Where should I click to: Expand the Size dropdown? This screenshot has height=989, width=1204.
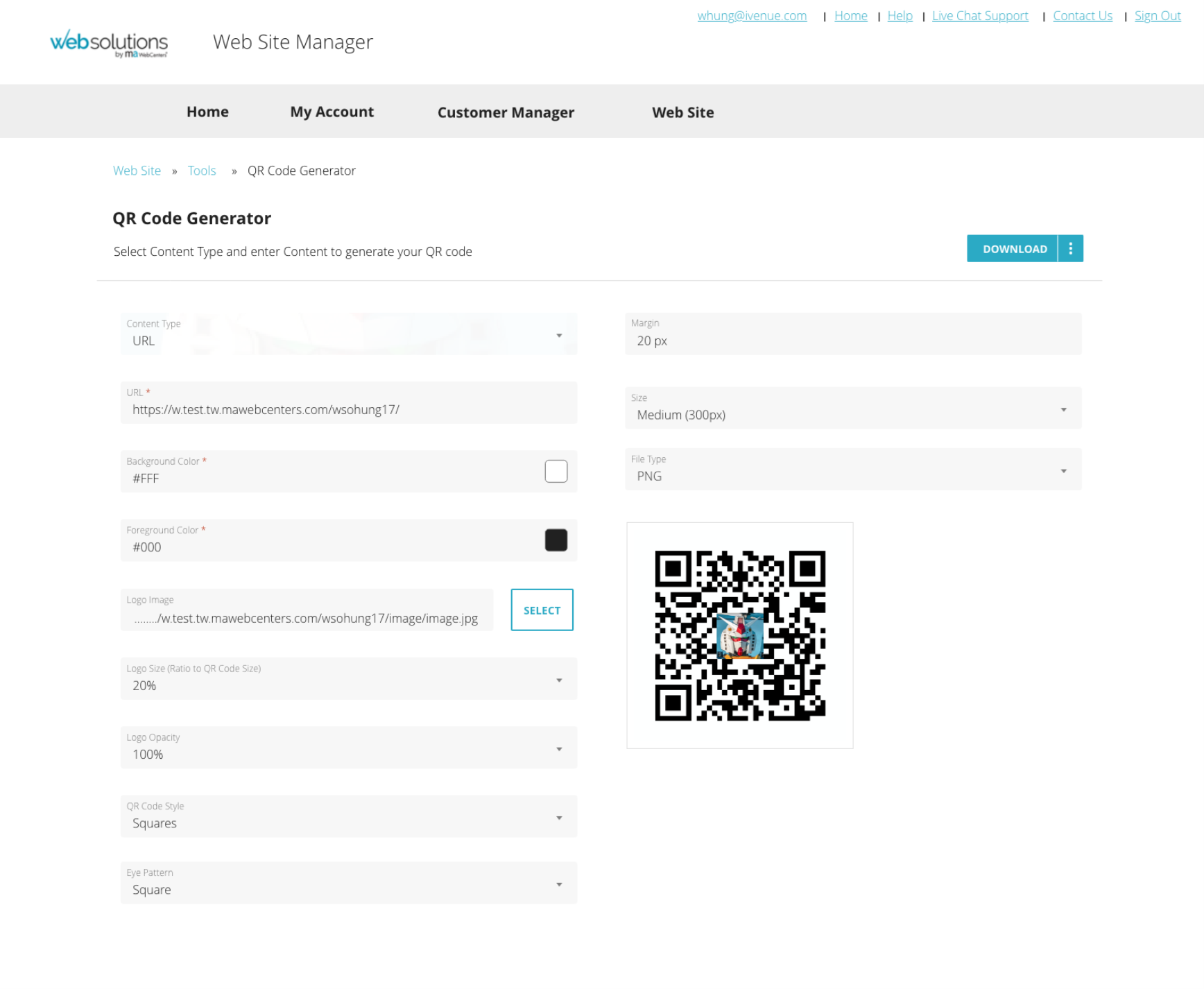point(853,408)
